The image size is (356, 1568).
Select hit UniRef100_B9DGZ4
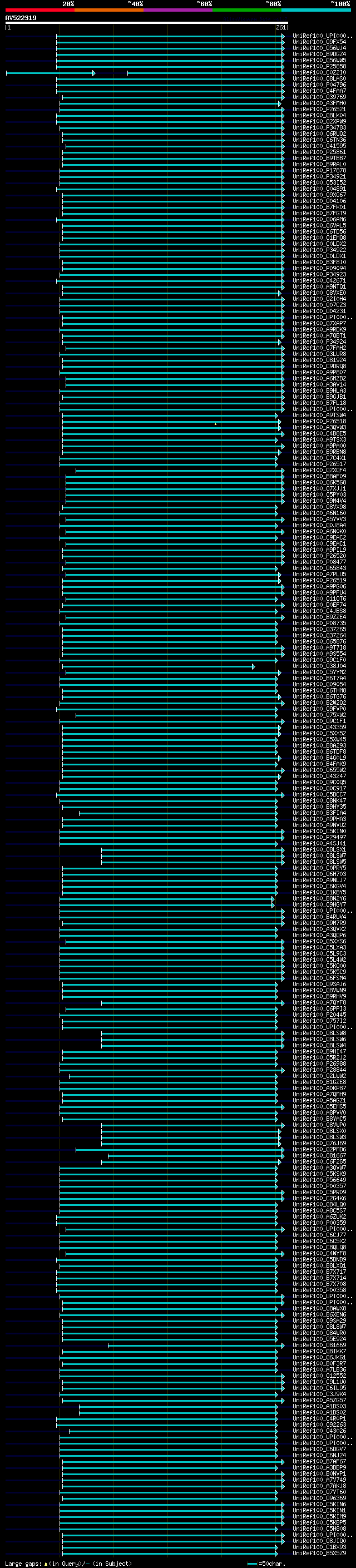pyautogui.click(x=319, y=54)
